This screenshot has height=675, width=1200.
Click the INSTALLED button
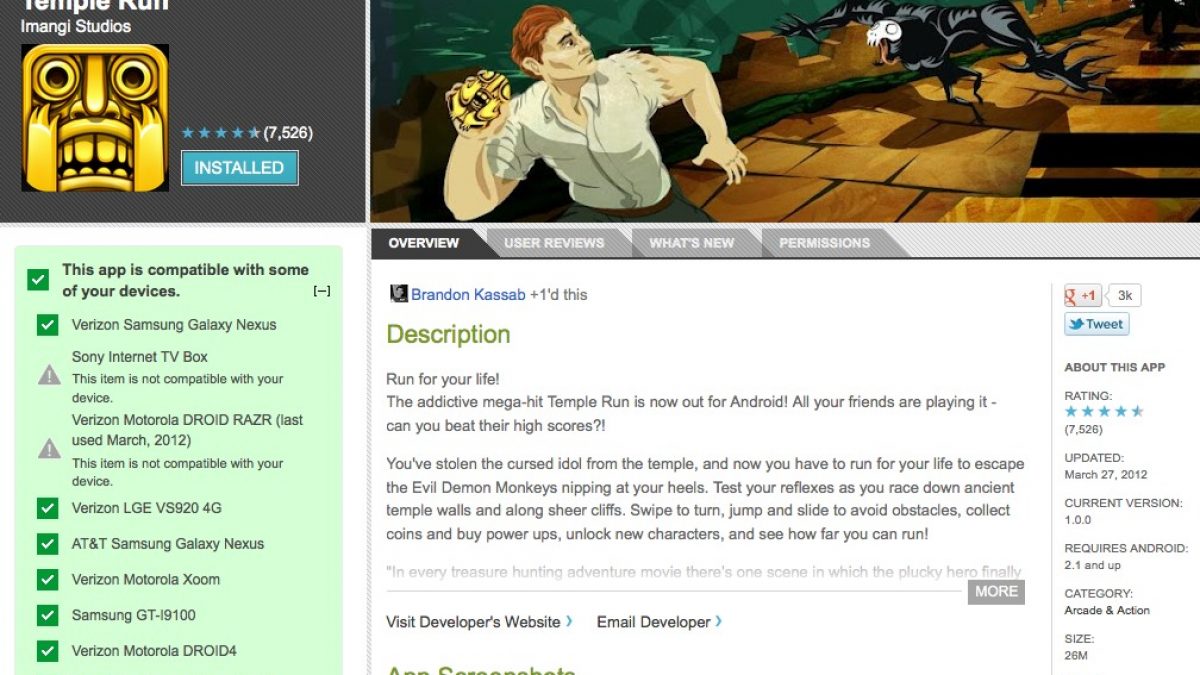pos(239,168)
